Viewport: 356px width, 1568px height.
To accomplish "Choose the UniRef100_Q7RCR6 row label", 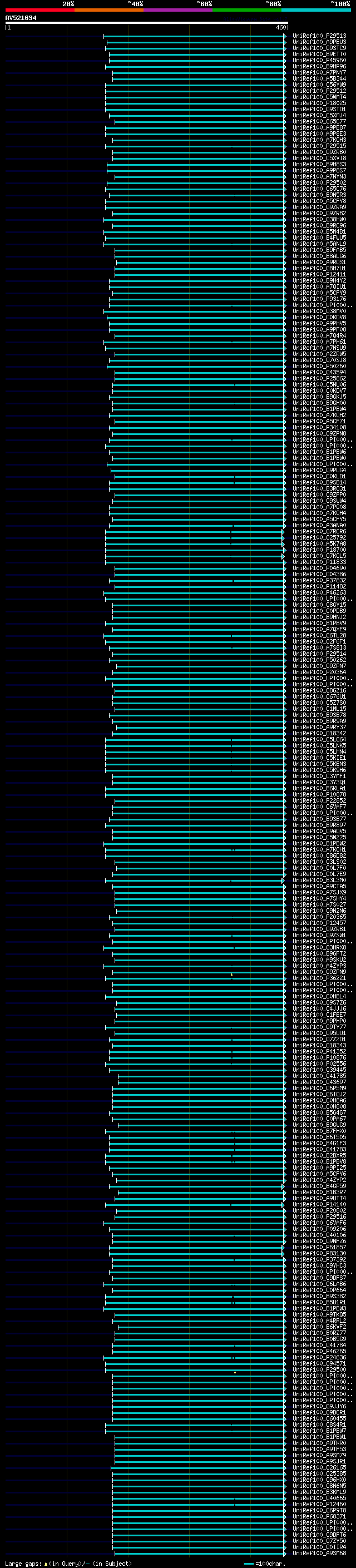I will (x=319, y=531).
